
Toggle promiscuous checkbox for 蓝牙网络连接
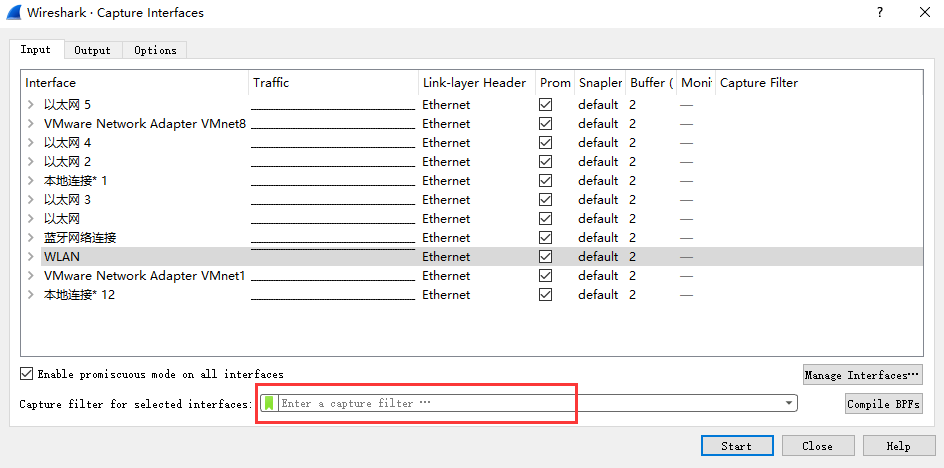point(545,237)
